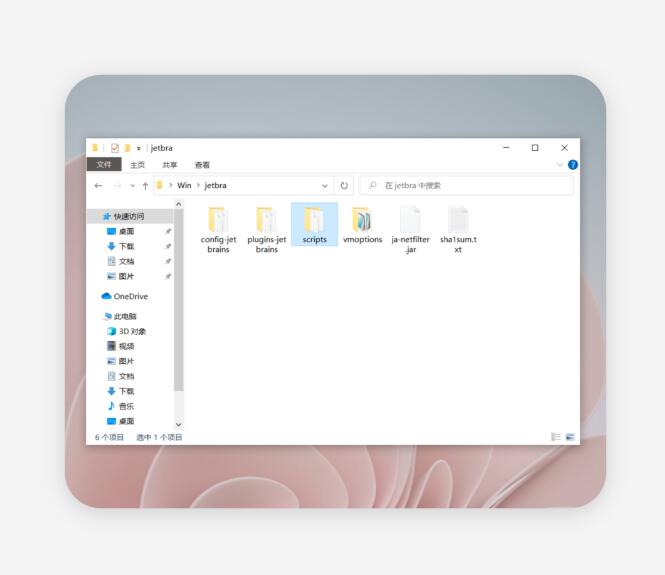Open the address bar history dropdown
The width and height of the screenshot is (665, 575).
point(325,186)
